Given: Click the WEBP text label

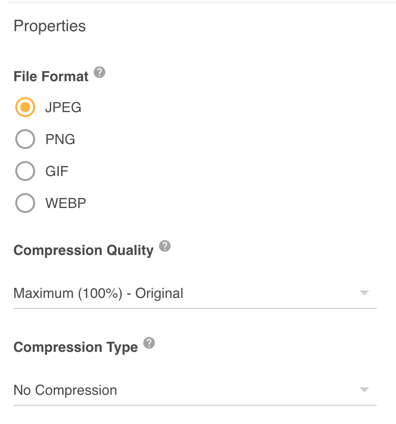Looking at the screenshot, I should pos(66,203).
